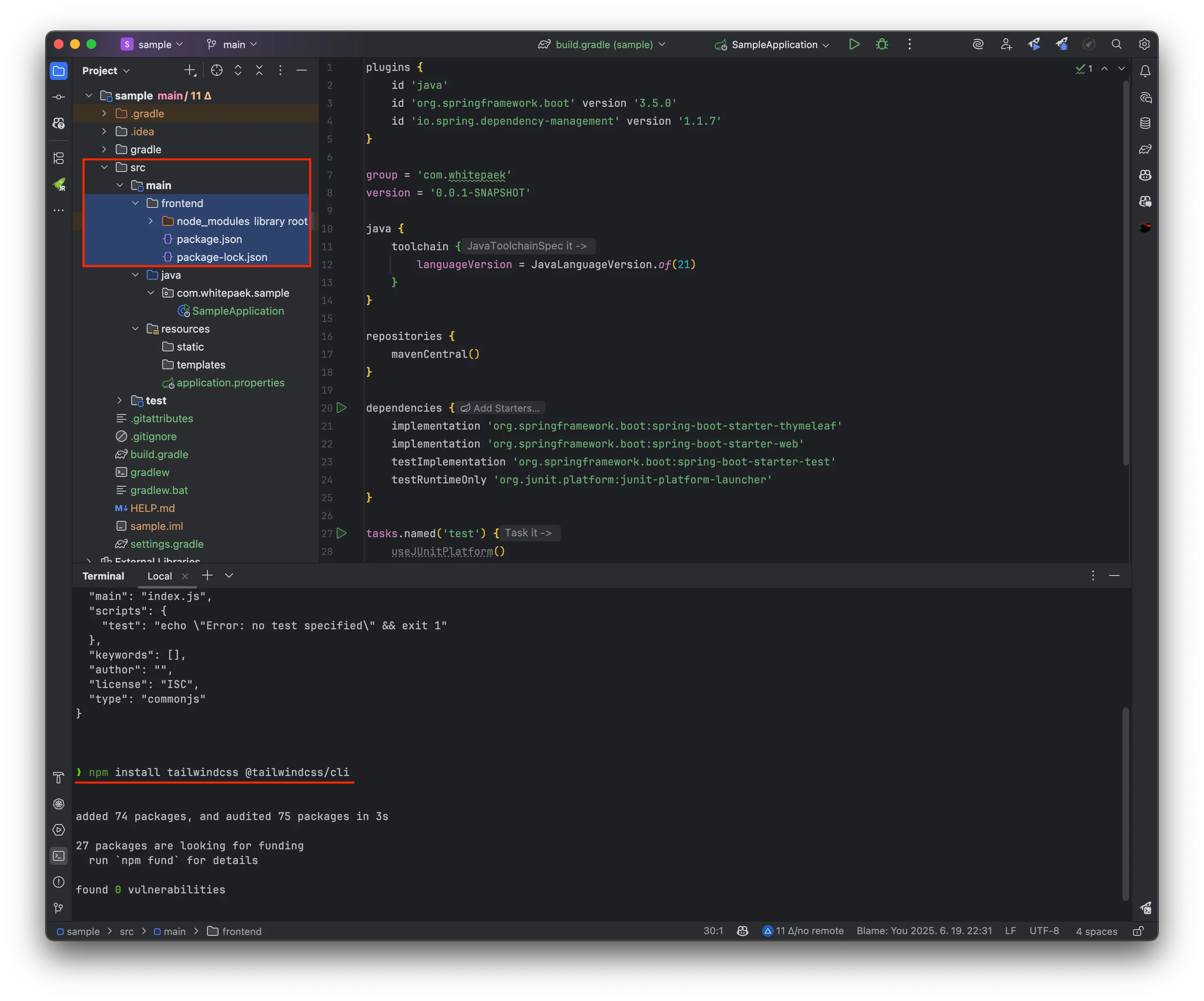Open the build.gradle (sample) file switcher
Image resolution: width=1204 pixels, height=1001 pixels.
pyautogui.click(x=602, y=44)
